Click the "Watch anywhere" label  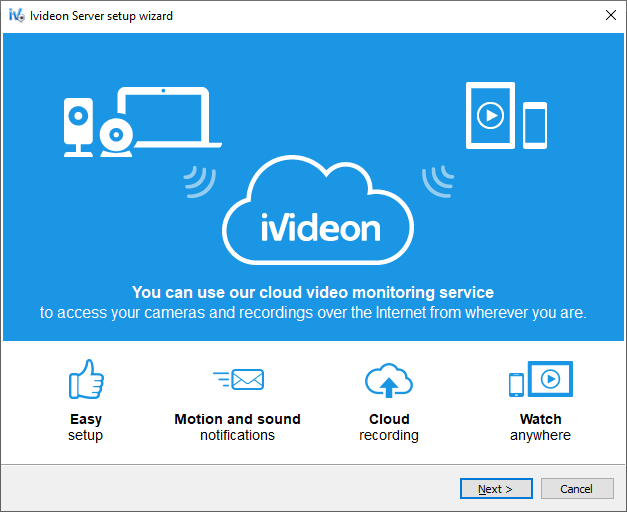[x=541, y=427]
